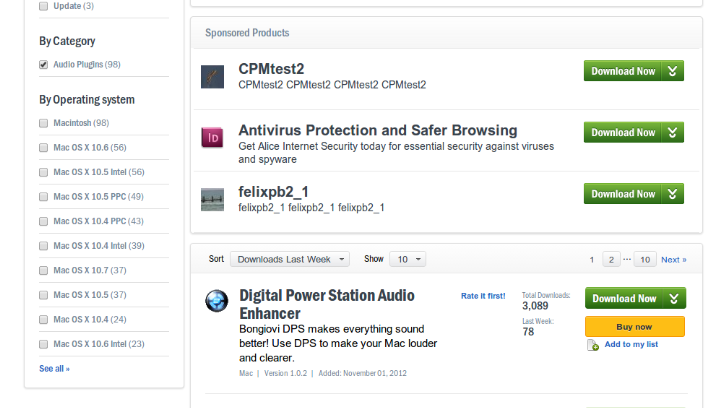Click the Add to my list plus icon

pyautogui.click(x=592, y=345)
